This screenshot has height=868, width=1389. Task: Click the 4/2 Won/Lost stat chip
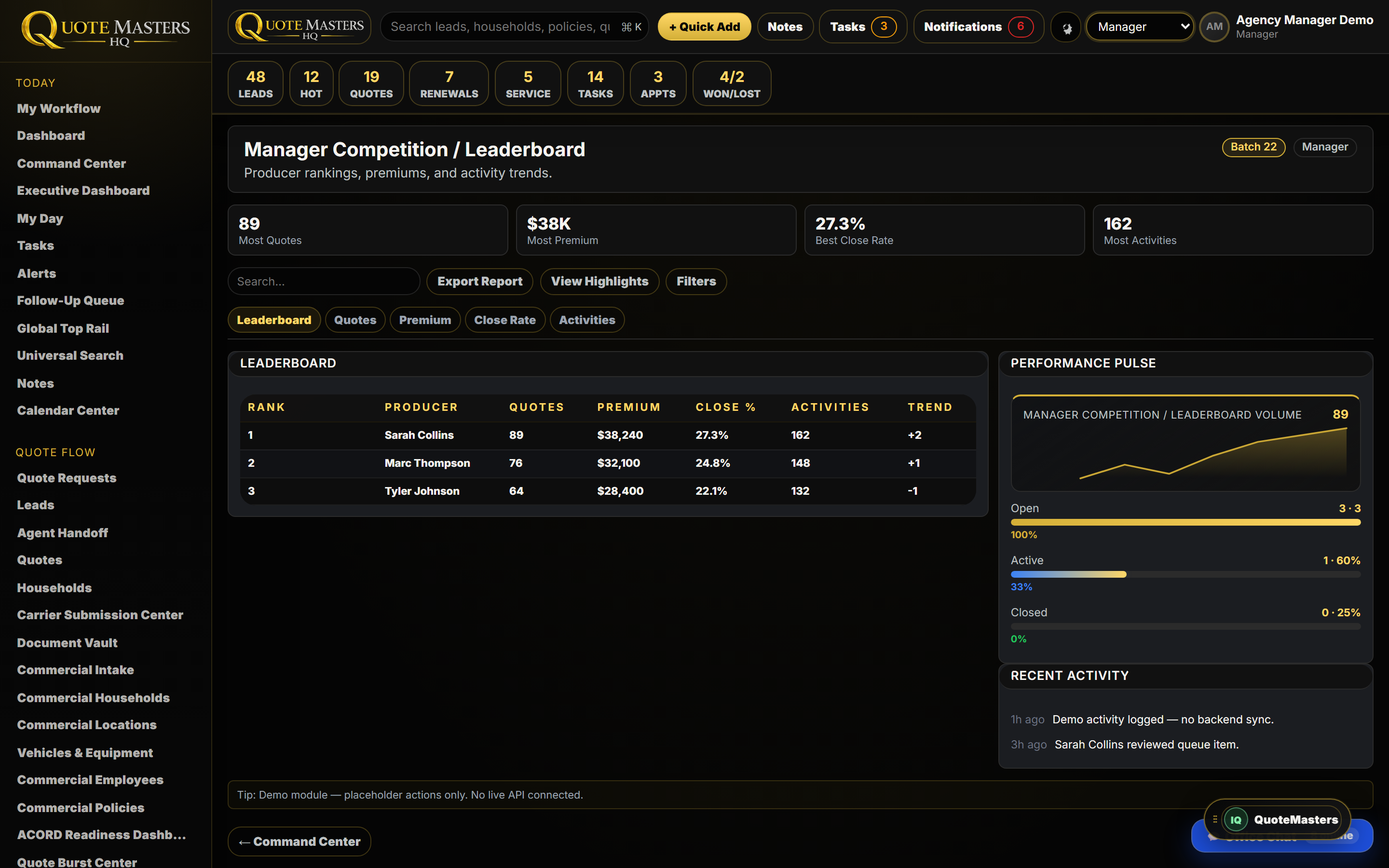[732, 84]
